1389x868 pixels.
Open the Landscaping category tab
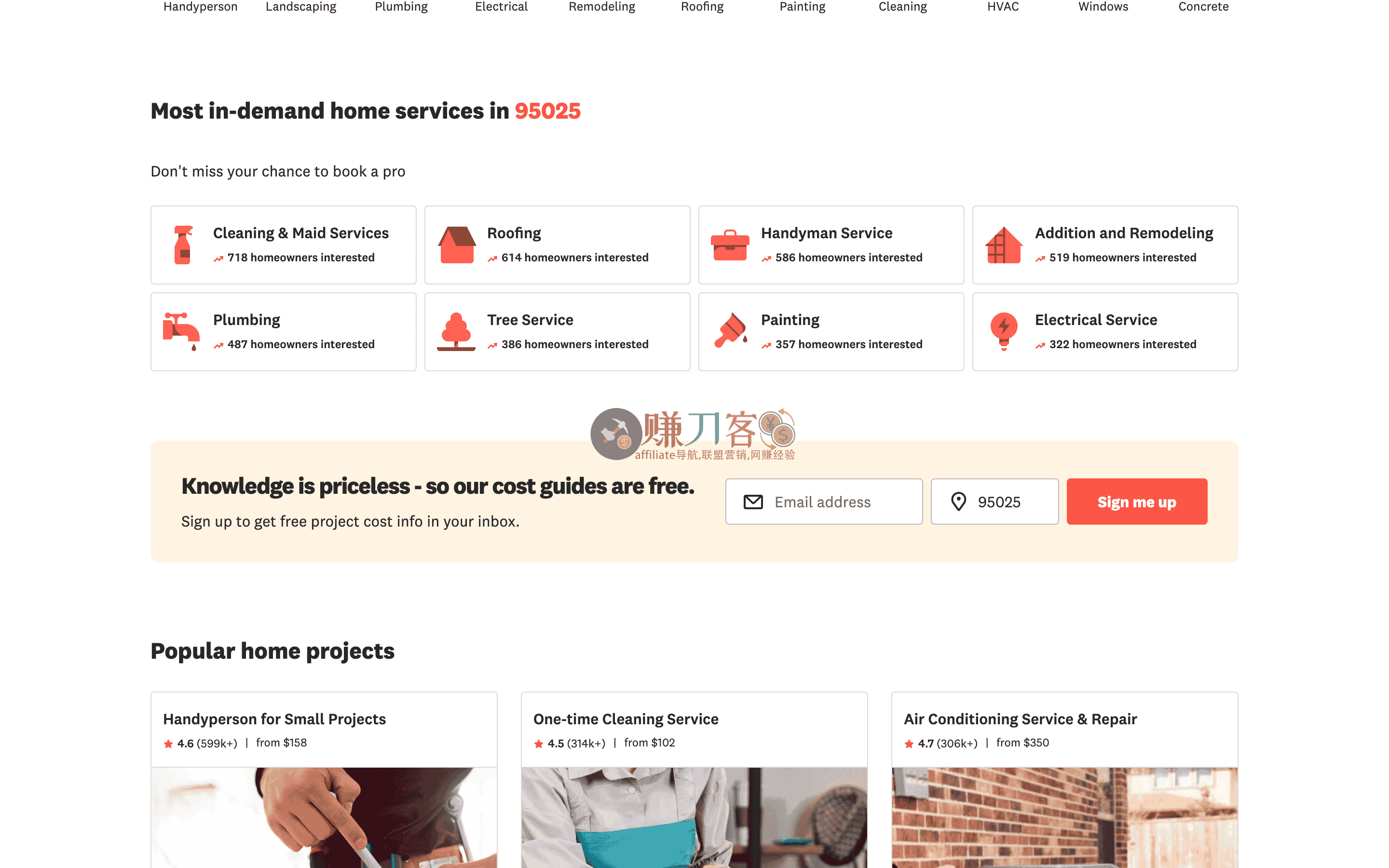pos(301,7)
